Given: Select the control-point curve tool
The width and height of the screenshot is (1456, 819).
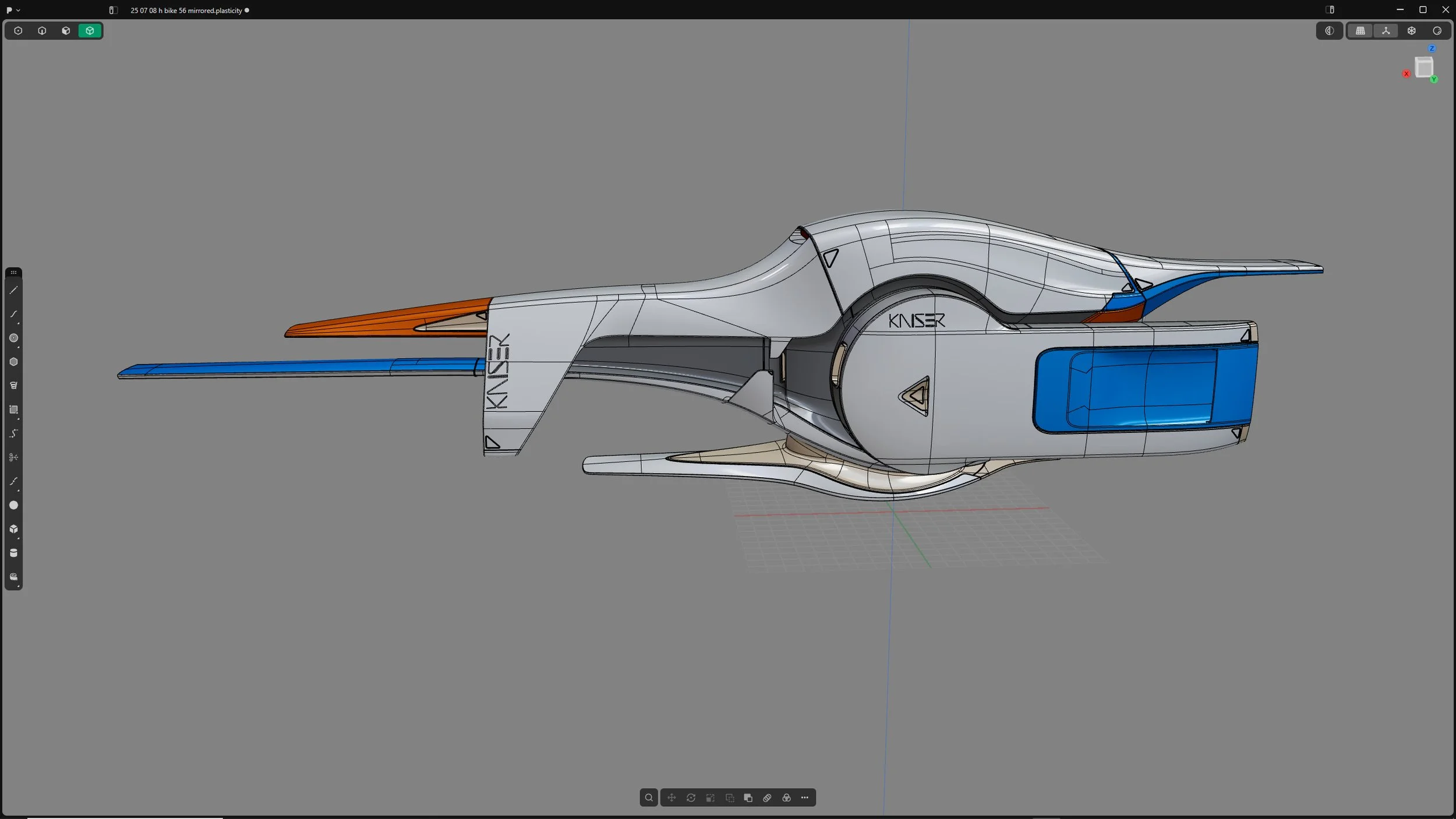Looking at the screenshot, I should [x=13, y=433].
